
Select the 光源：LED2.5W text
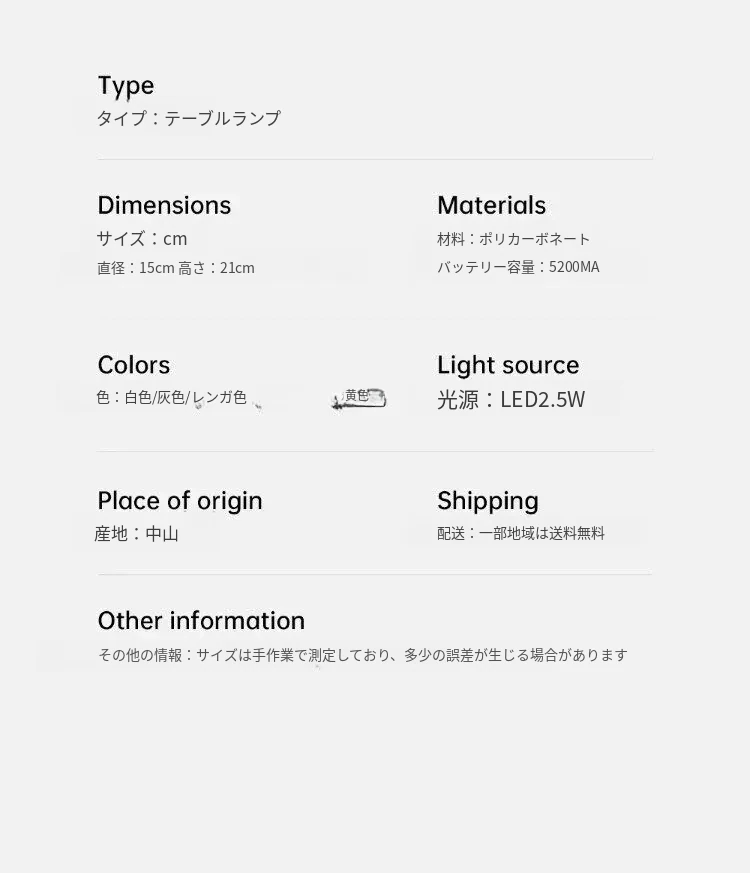(511, 400)
